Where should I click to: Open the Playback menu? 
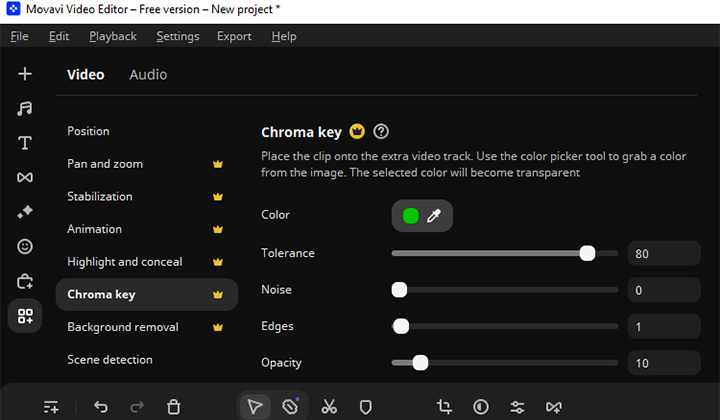click(113, 36)
